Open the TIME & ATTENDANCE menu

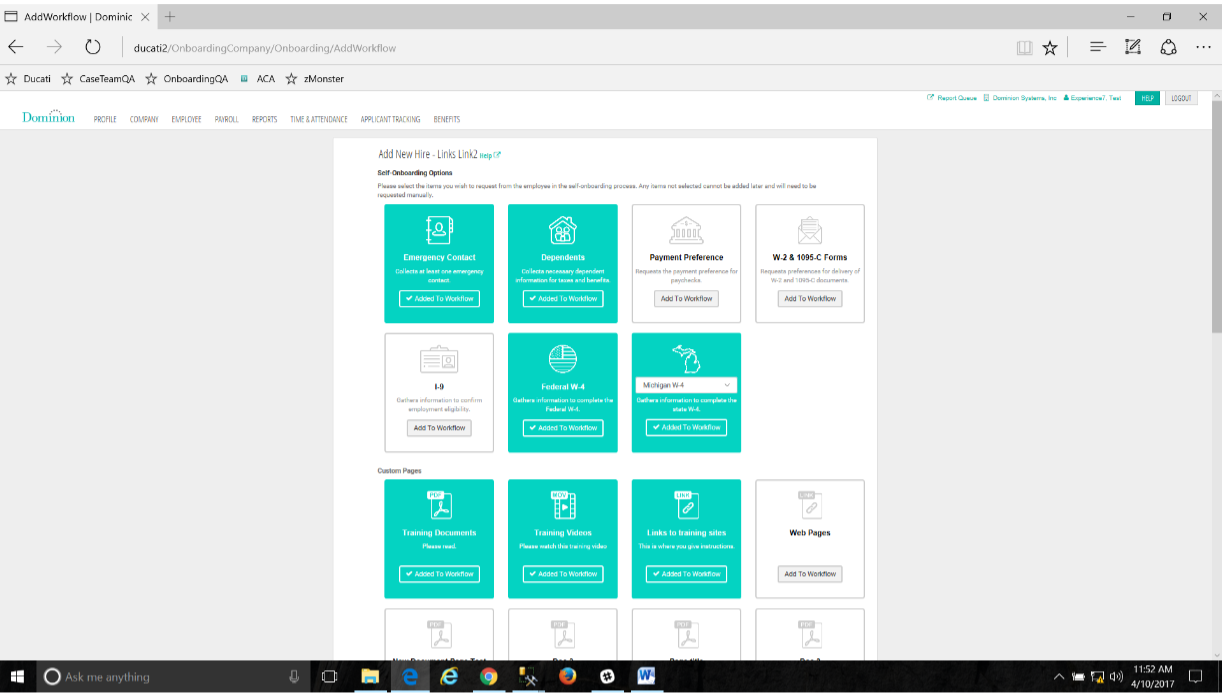point(319,120)
